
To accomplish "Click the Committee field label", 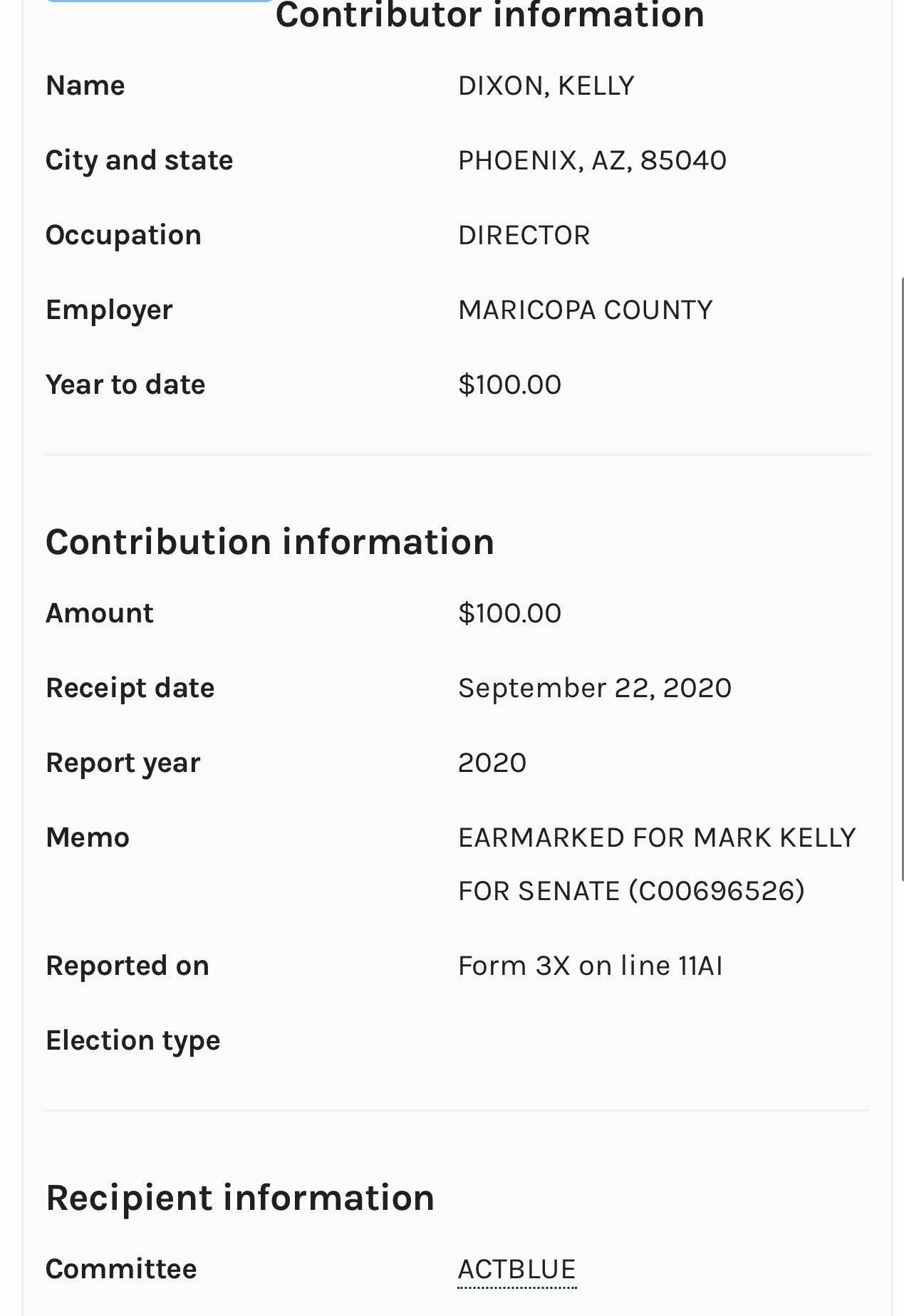I will (x=121, y=1269).
